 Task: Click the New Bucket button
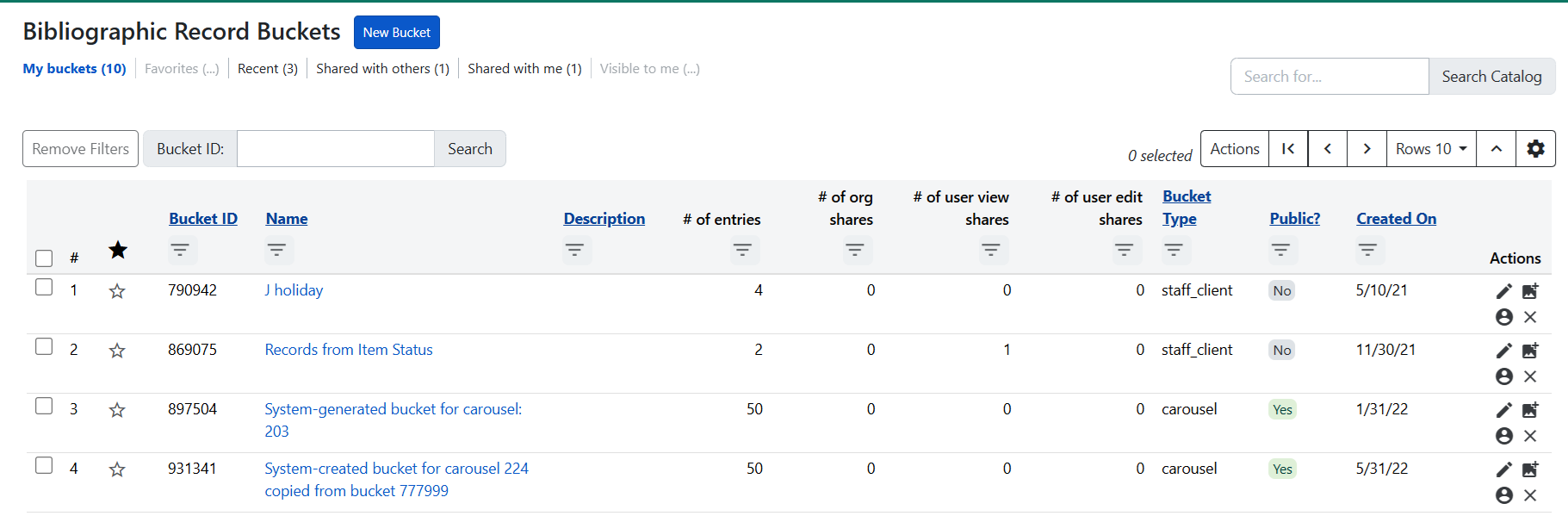pyautogui.click(x=396, y=33)
